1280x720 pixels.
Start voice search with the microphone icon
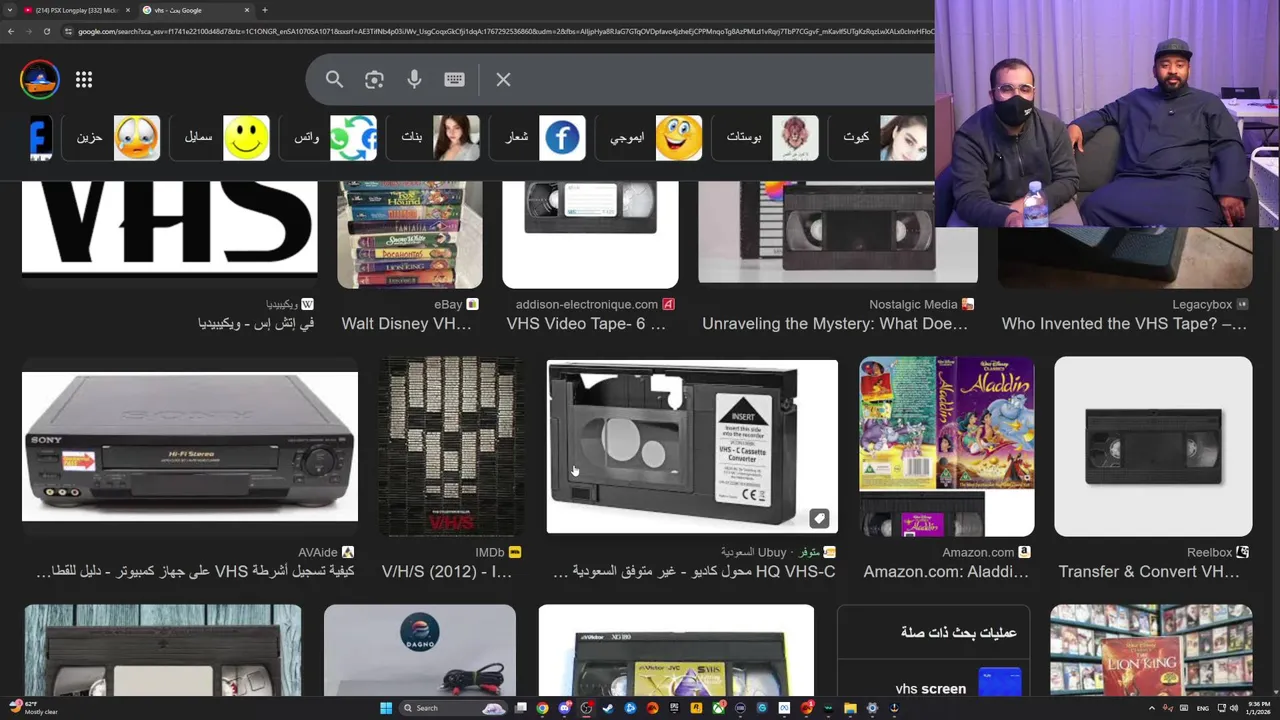(414, 79)
